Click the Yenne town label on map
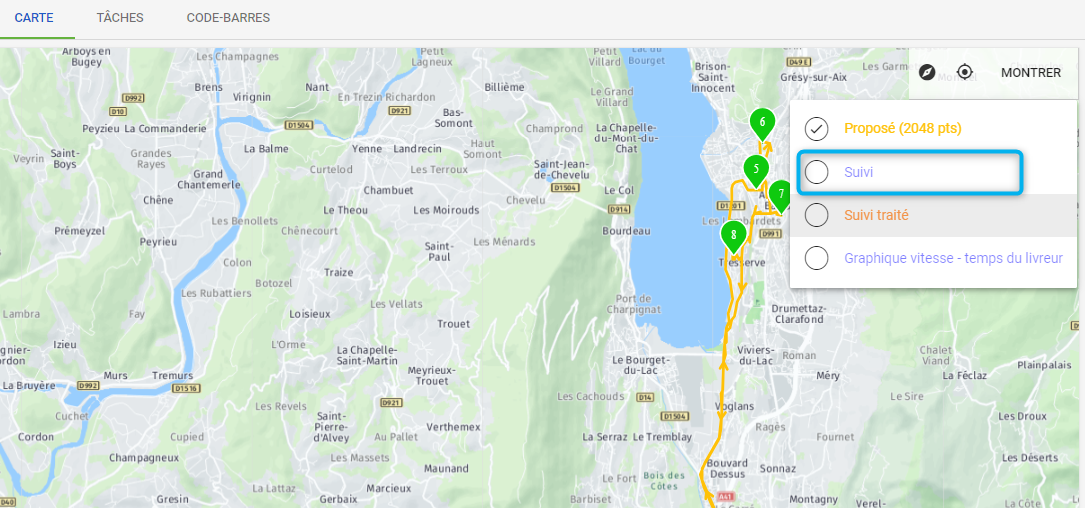Screen dimensions: 1085x508 tap(367, 149)
